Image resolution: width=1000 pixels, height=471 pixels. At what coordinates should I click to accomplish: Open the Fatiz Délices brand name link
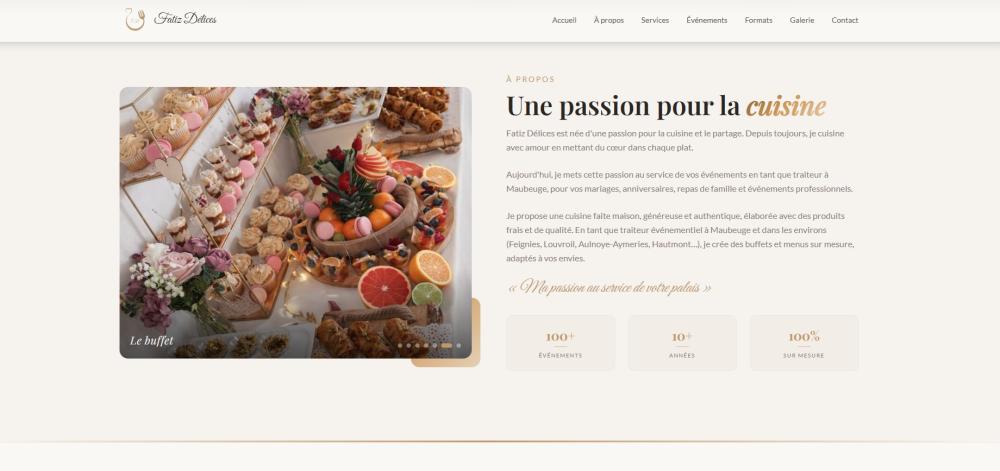pyautogui.click(x=185, y=19)
